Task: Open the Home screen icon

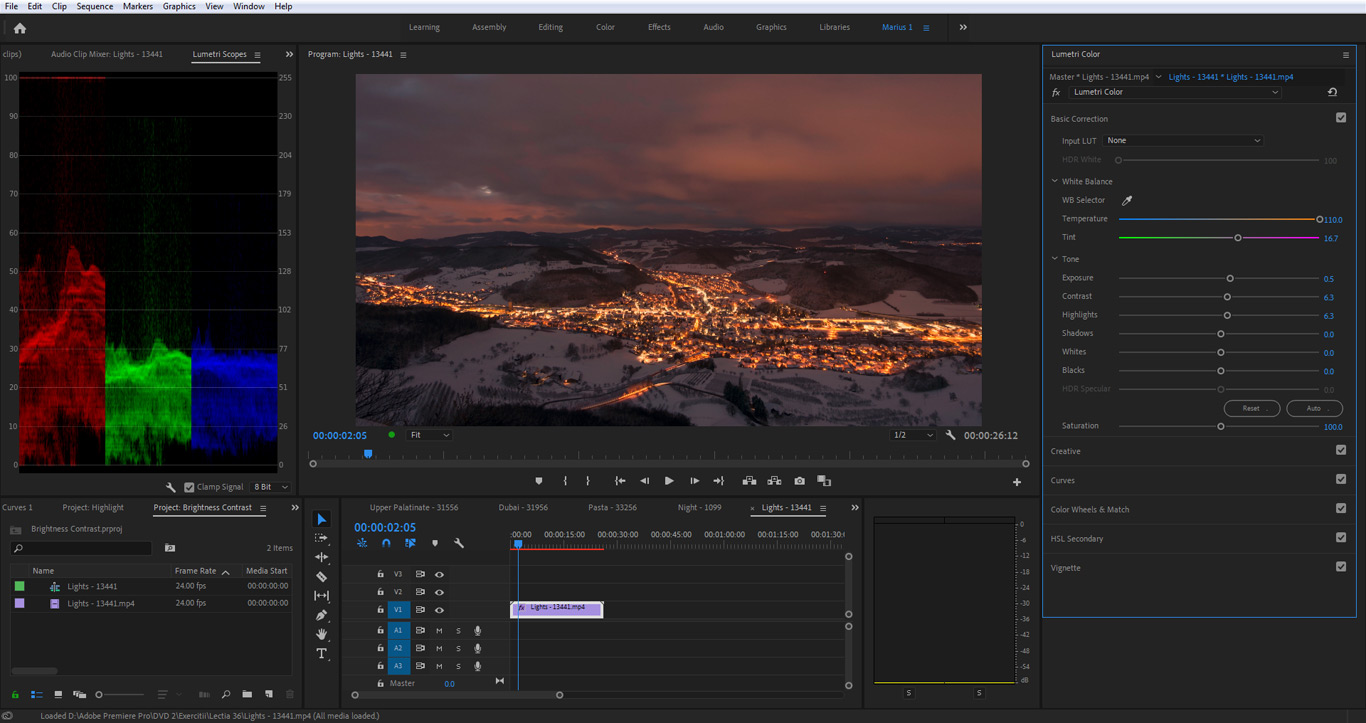Action: coord(20,28)
